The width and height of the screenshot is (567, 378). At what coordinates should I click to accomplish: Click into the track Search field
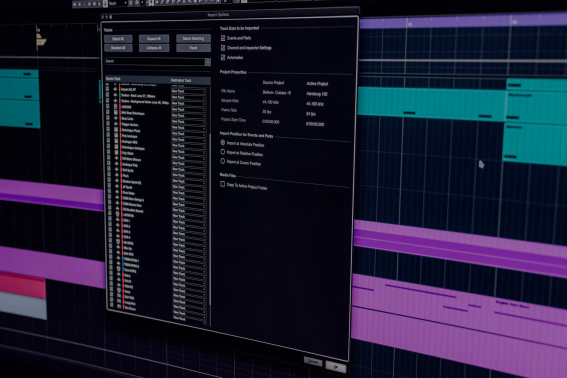click(x=155, y=61)
